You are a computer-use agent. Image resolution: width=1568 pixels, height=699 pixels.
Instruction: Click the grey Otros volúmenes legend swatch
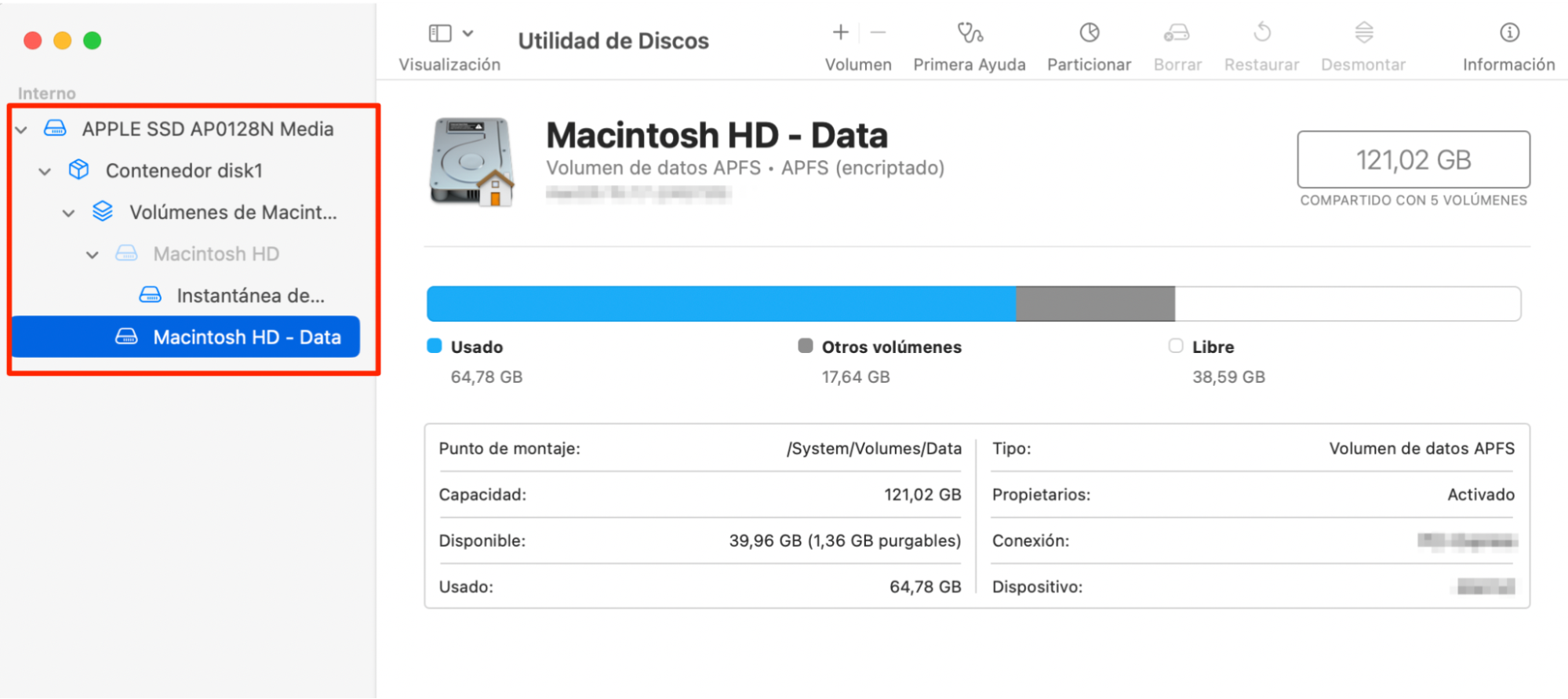coord(805,346)
